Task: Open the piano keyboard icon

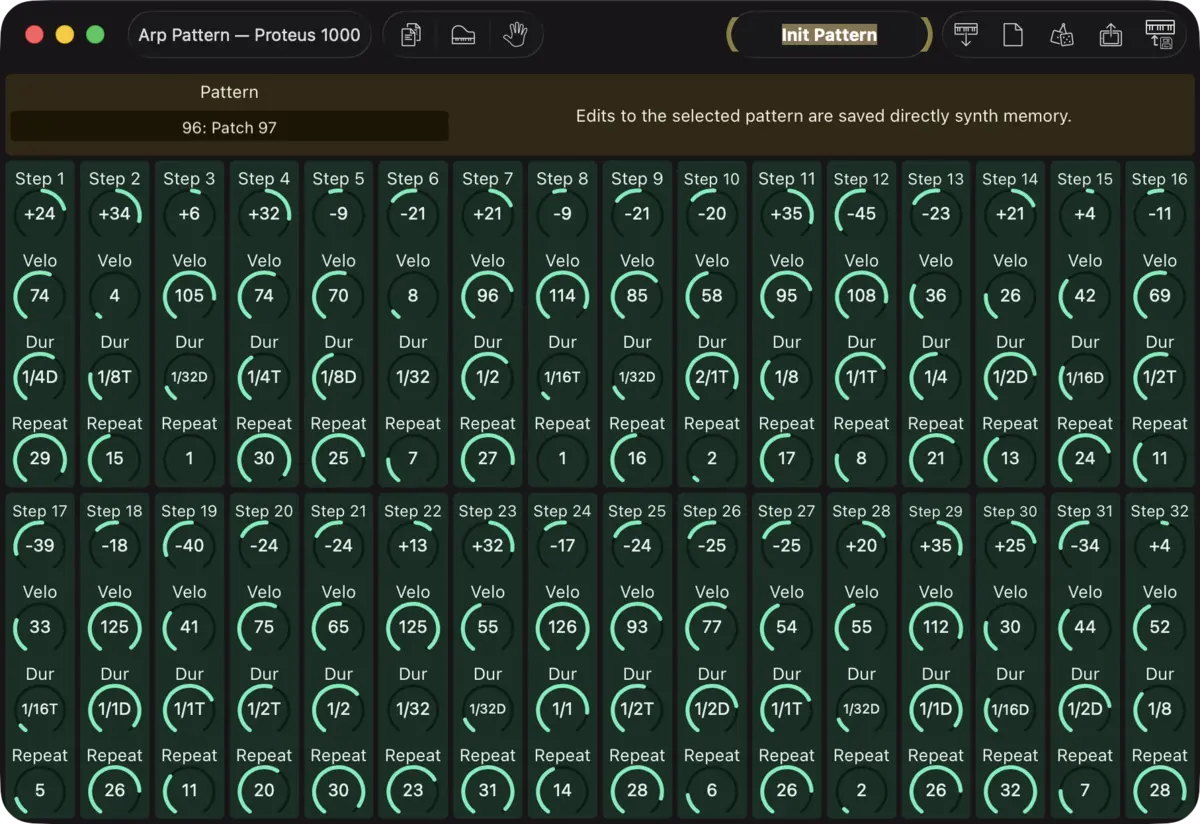Action: click(463, 35)
